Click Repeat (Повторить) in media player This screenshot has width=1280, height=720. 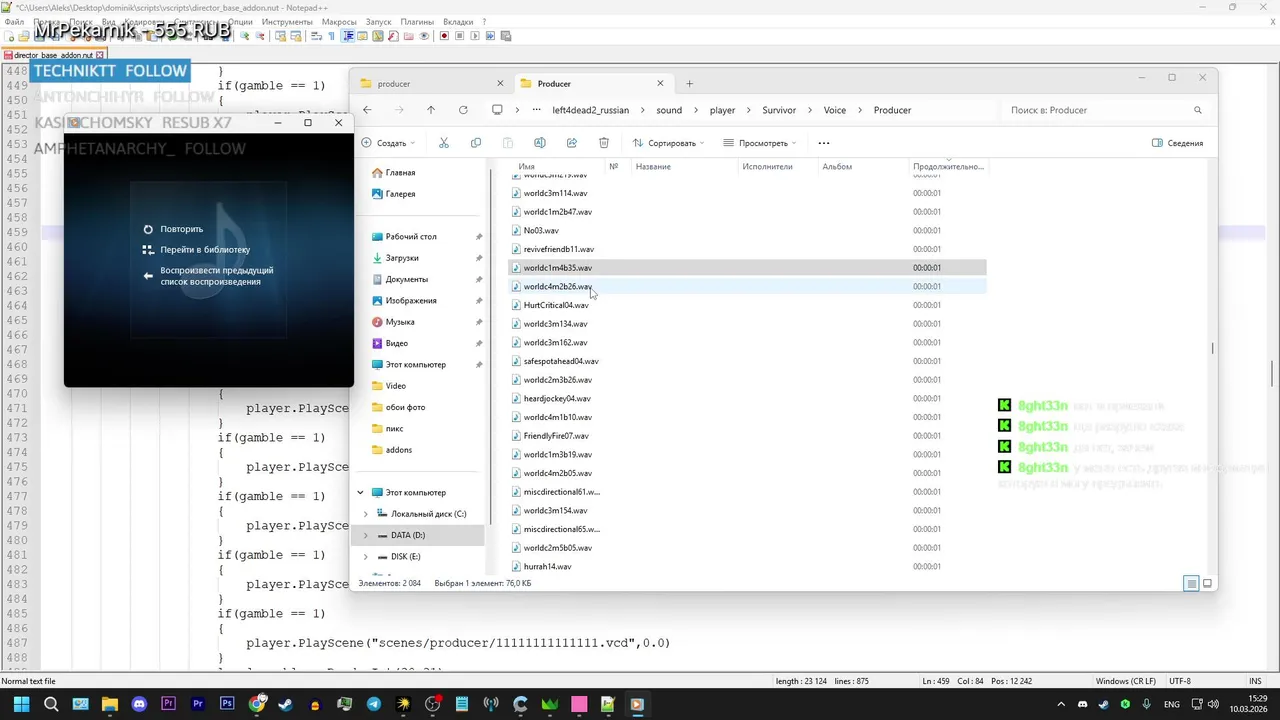[173, 229]
